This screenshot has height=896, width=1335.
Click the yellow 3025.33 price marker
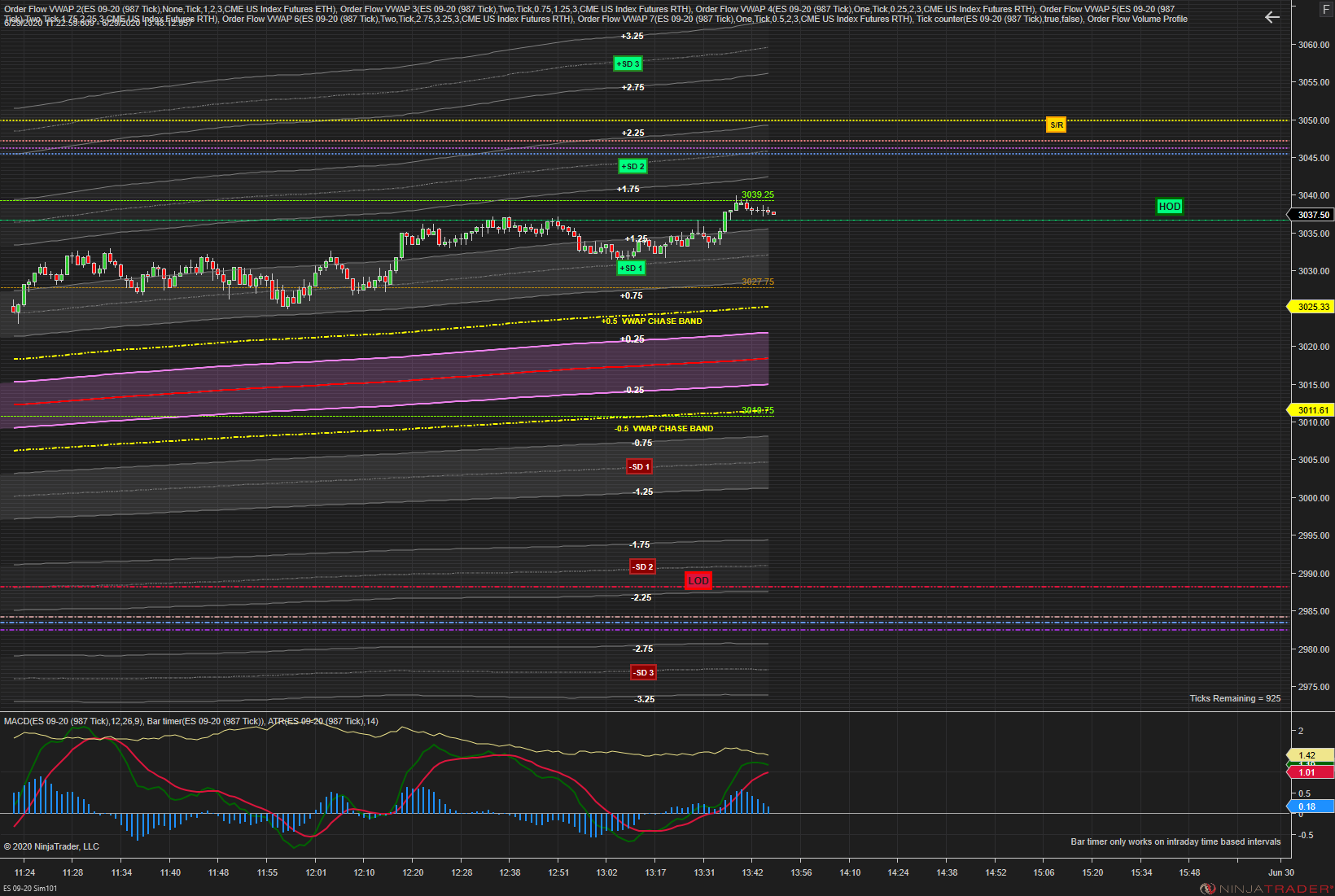(1312, 307)
